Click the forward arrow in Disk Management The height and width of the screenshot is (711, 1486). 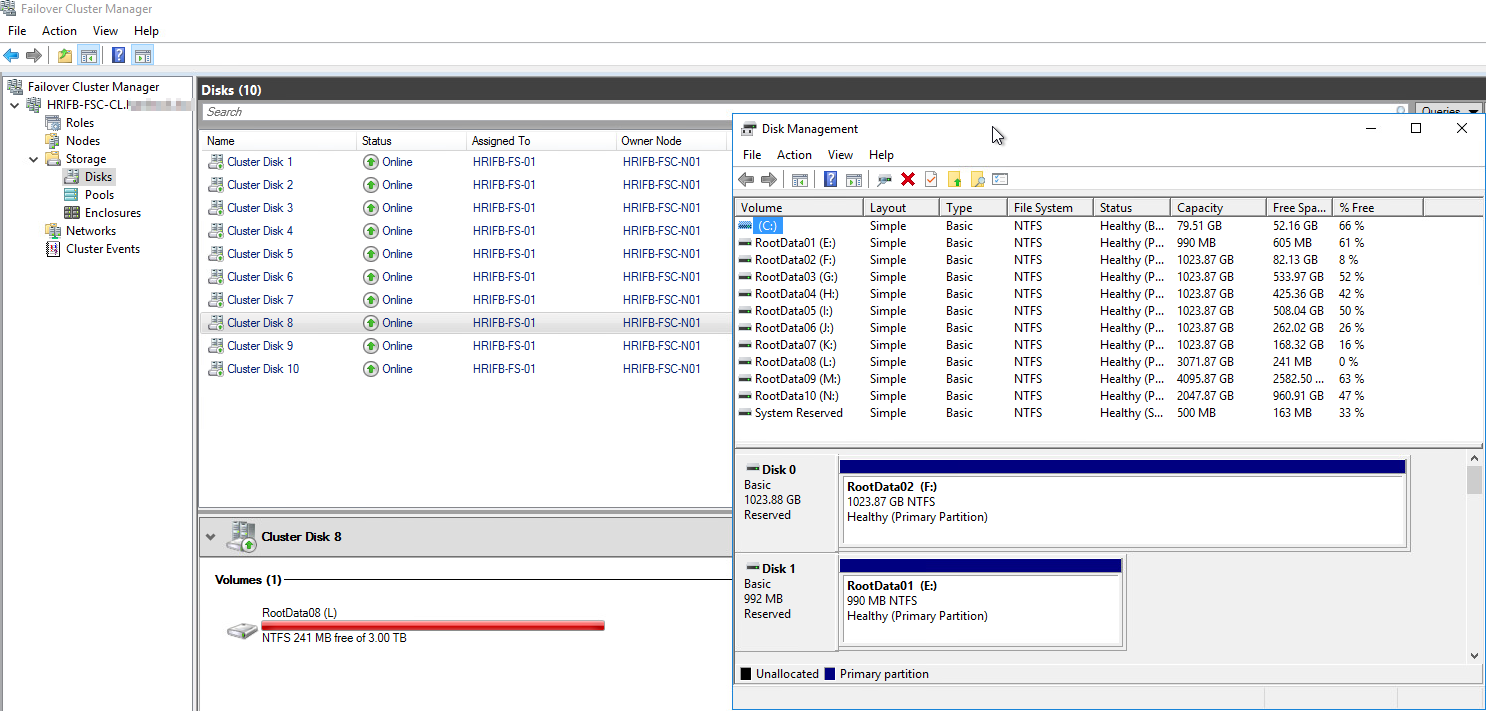pyautogui.click(x=768, y=179)
